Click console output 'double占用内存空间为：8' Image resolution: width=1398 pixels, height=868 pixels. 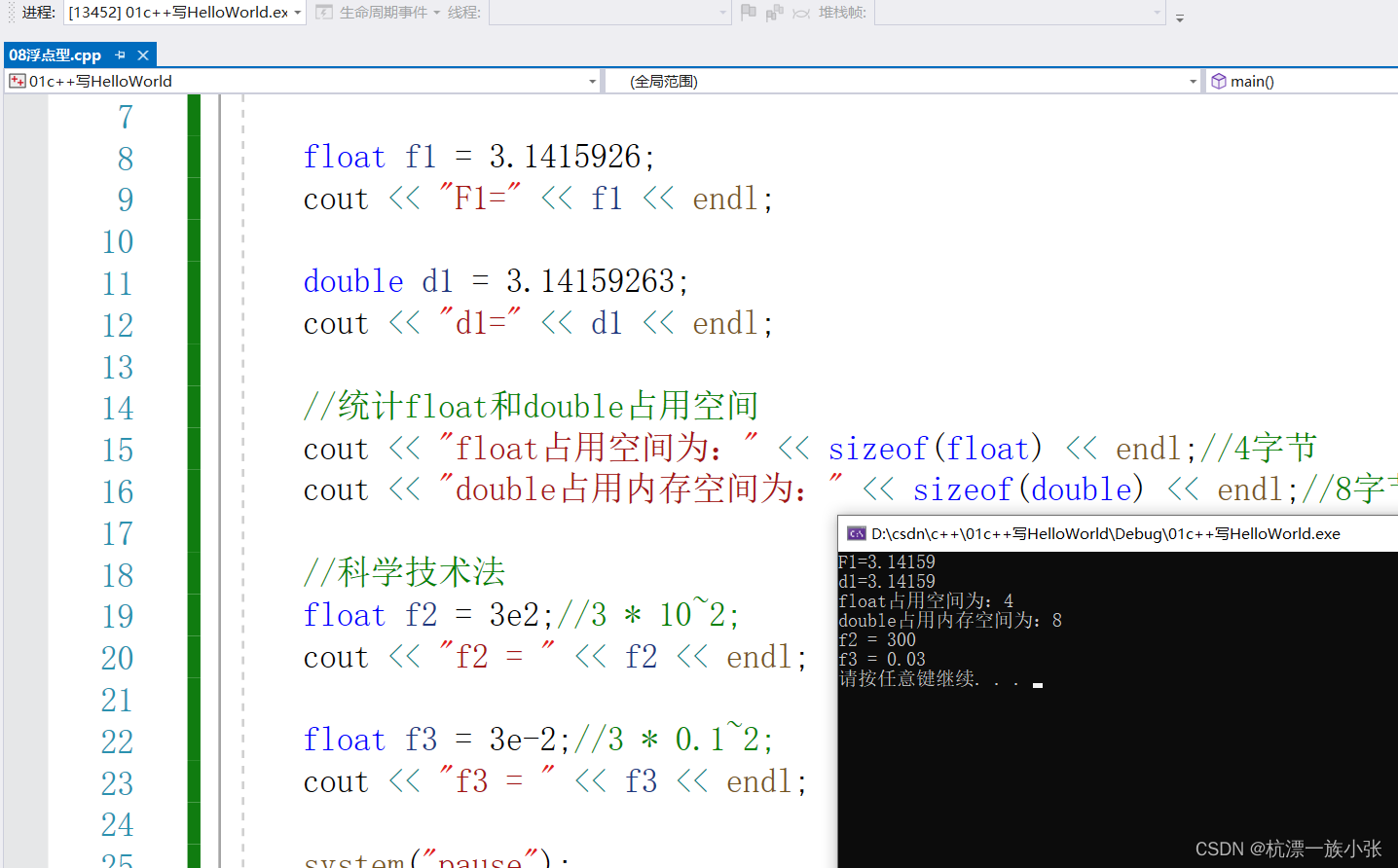tap(950, 621)
